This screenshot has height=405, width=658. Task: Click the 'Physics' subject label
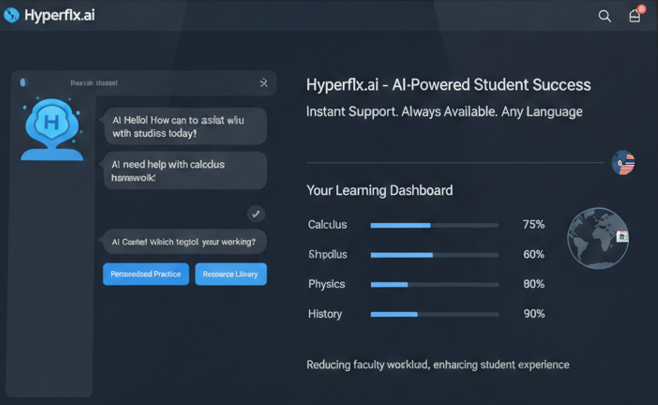click(326, 284)
